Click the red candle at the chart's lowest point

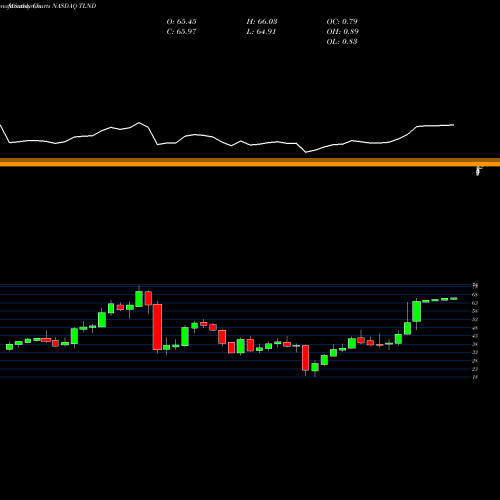[305, 358]
